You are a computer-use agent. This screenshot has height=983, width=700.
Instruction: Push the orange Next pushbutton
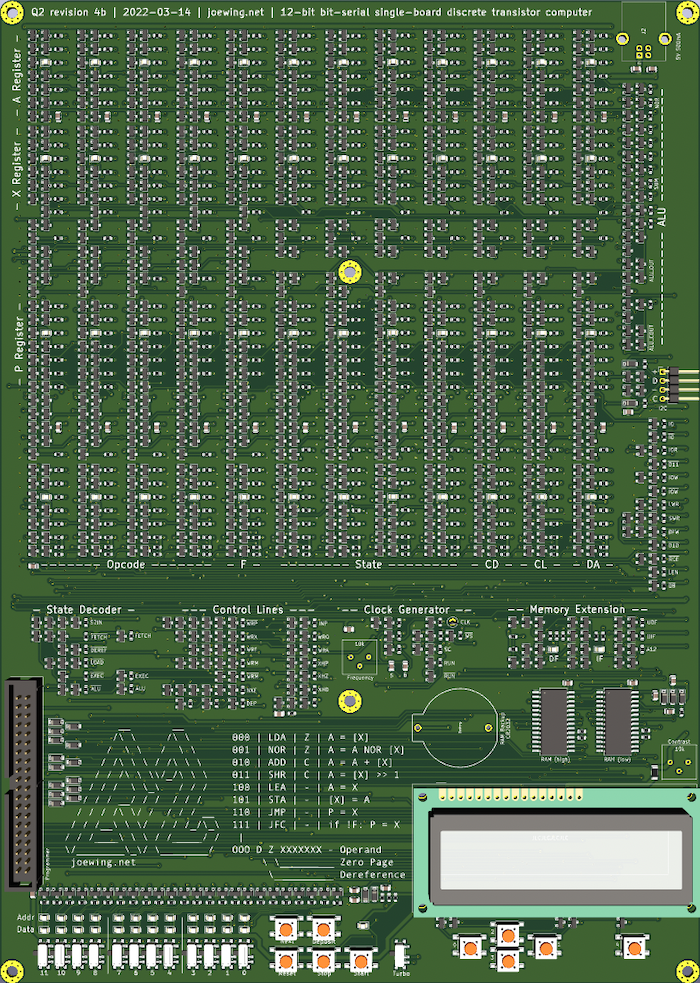tap(286, 929)
